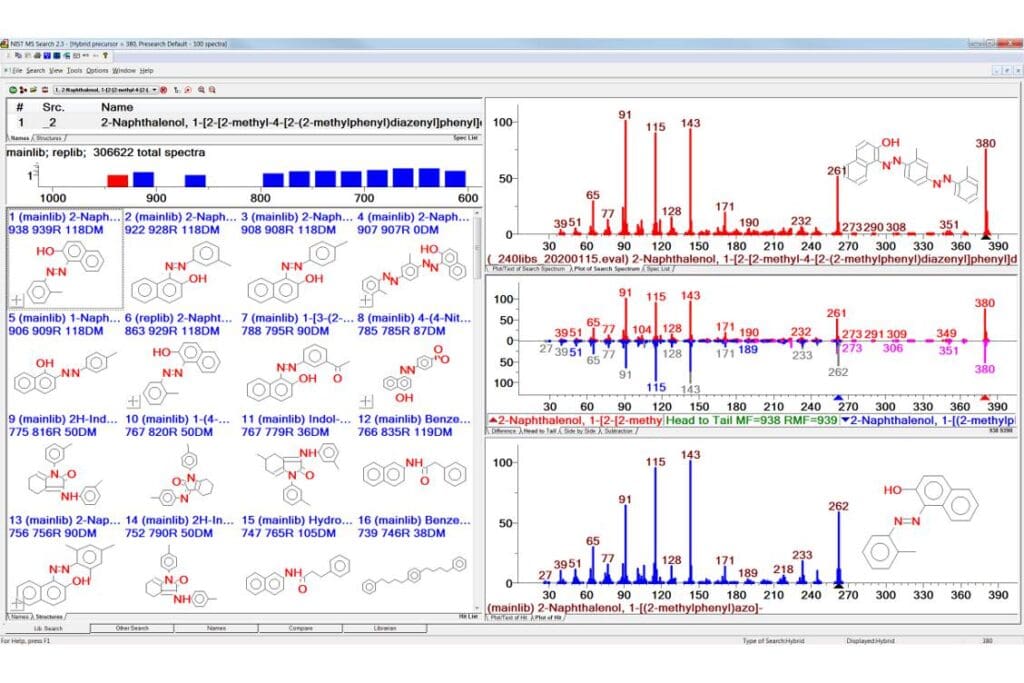Enable the Subtraction comparison mode
The height and width of the screenshot is (683, 1024).
point(619,433)
